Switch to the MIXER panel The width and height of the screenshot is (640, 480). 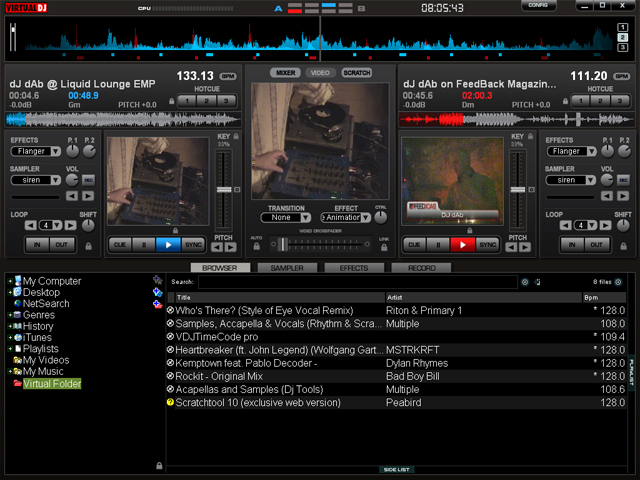point(285,73)
